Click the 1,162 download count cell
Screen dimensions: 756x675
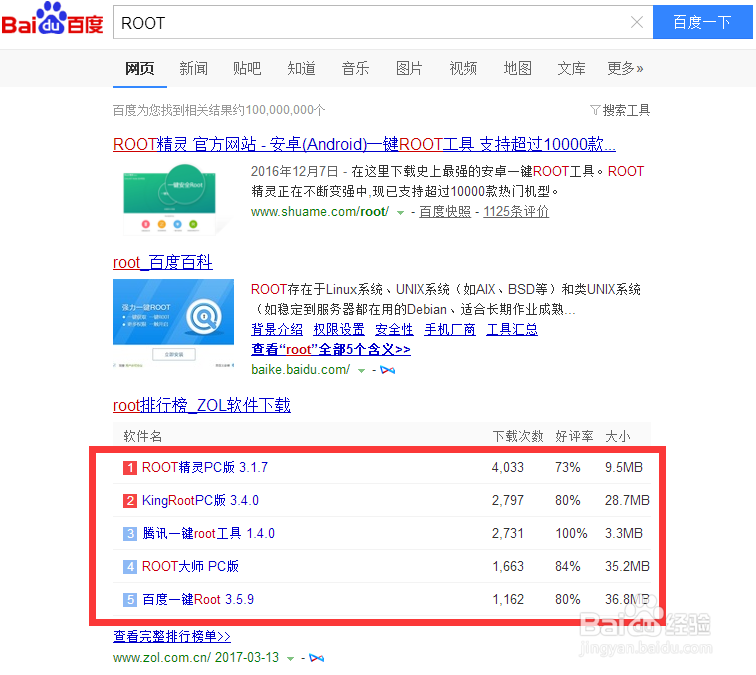point(508,599)
